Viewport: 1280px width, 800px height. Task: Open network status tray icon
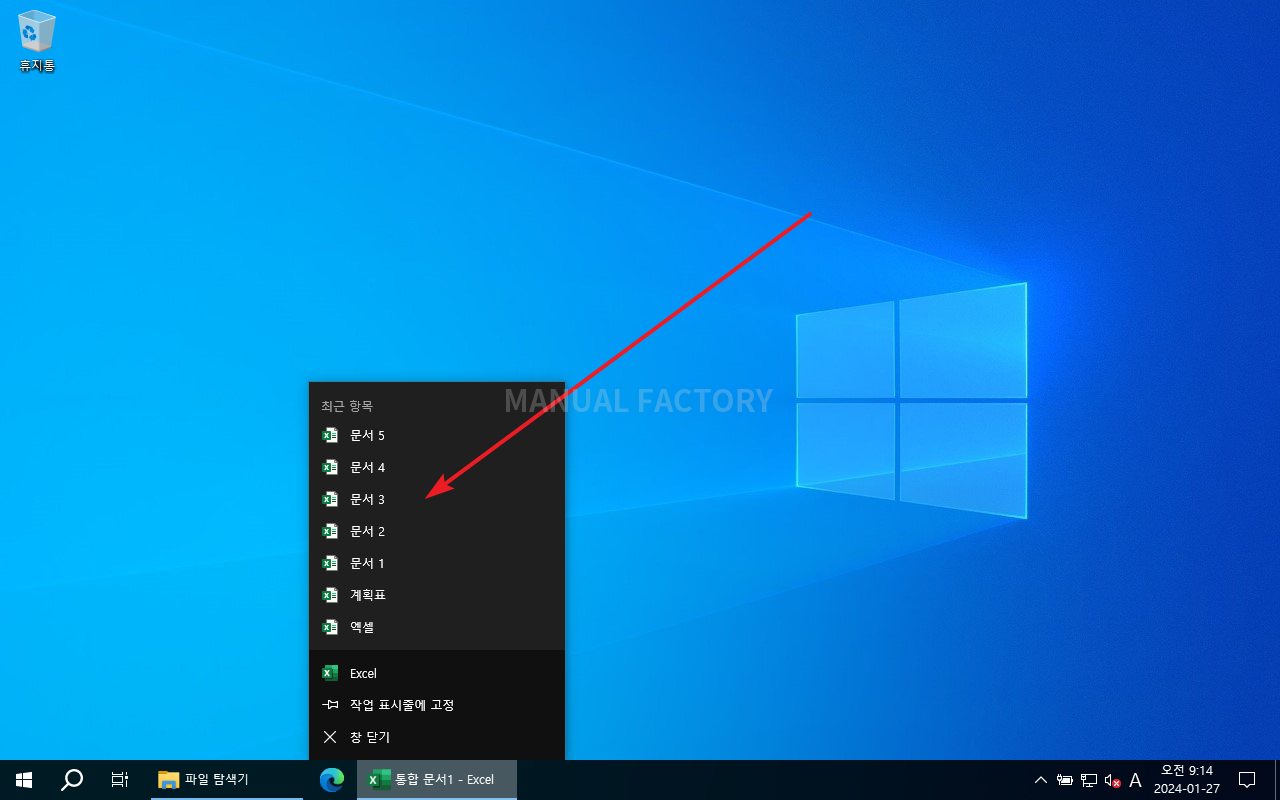click(1089, 780)
